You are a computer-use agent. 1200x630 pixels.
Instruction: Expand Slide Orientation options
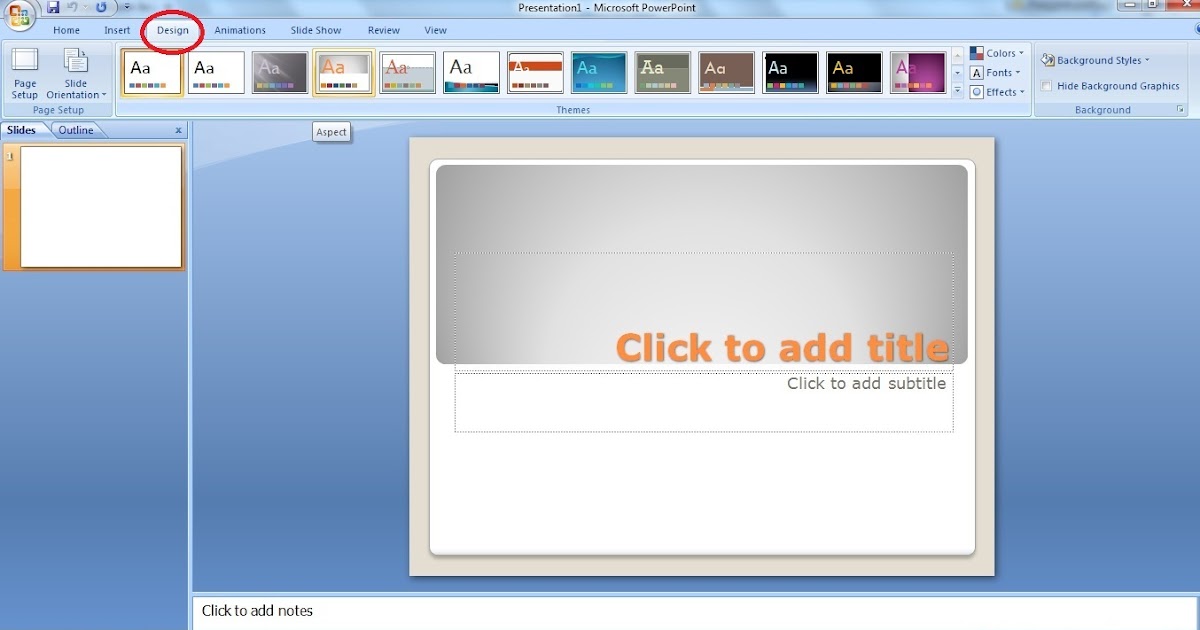[x=76, y=74]
